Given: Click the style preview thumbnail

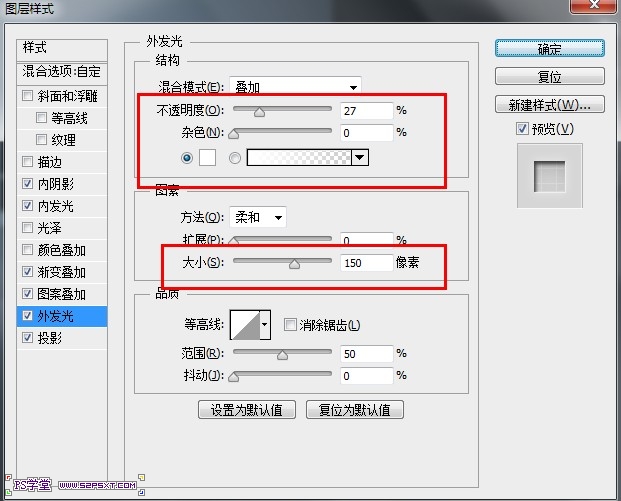Looking at the screenshot, I should click(550, 176).
